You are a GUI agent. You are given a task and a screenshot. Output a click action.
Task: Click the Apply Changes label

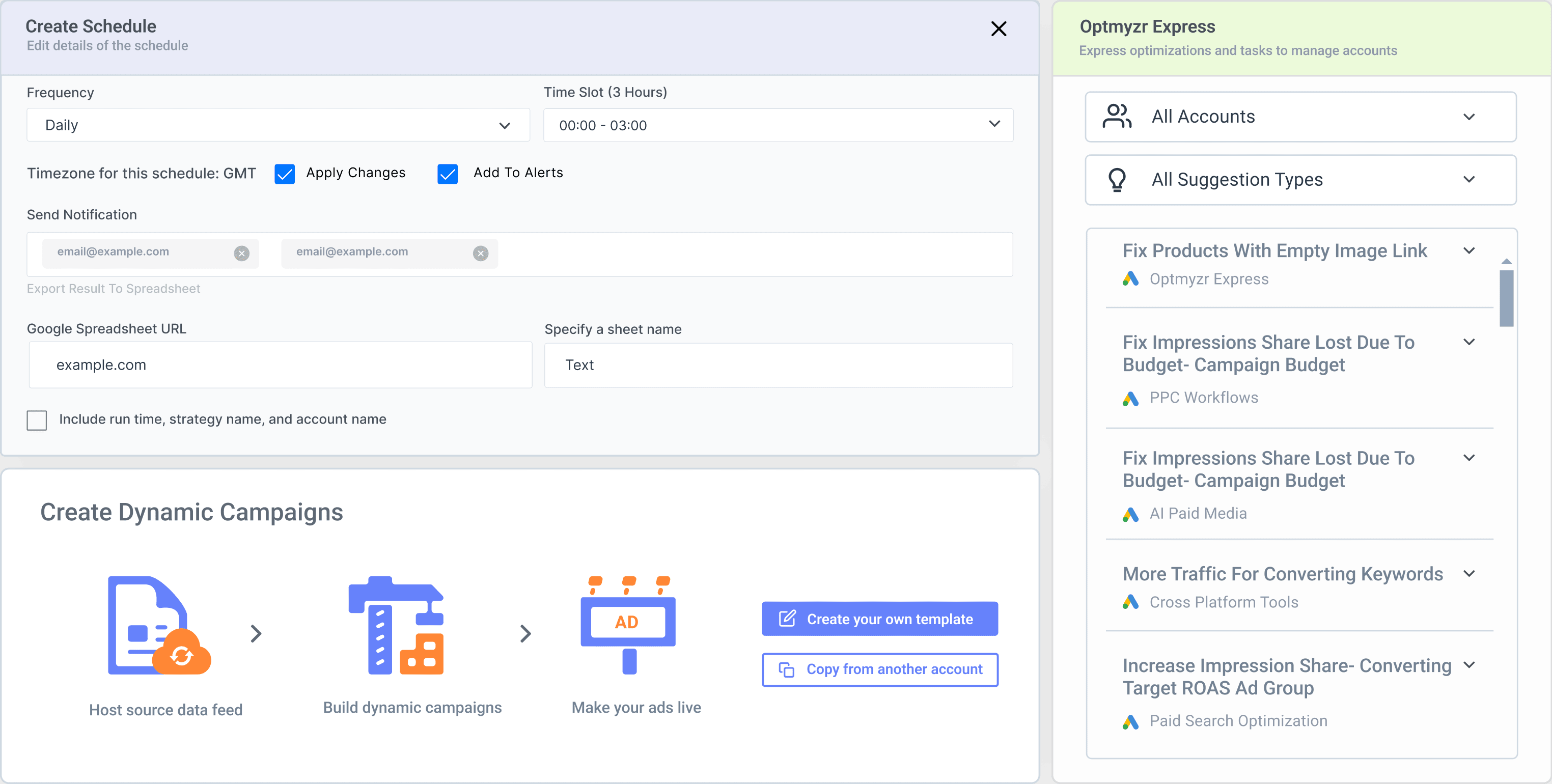tap(355, 173)
